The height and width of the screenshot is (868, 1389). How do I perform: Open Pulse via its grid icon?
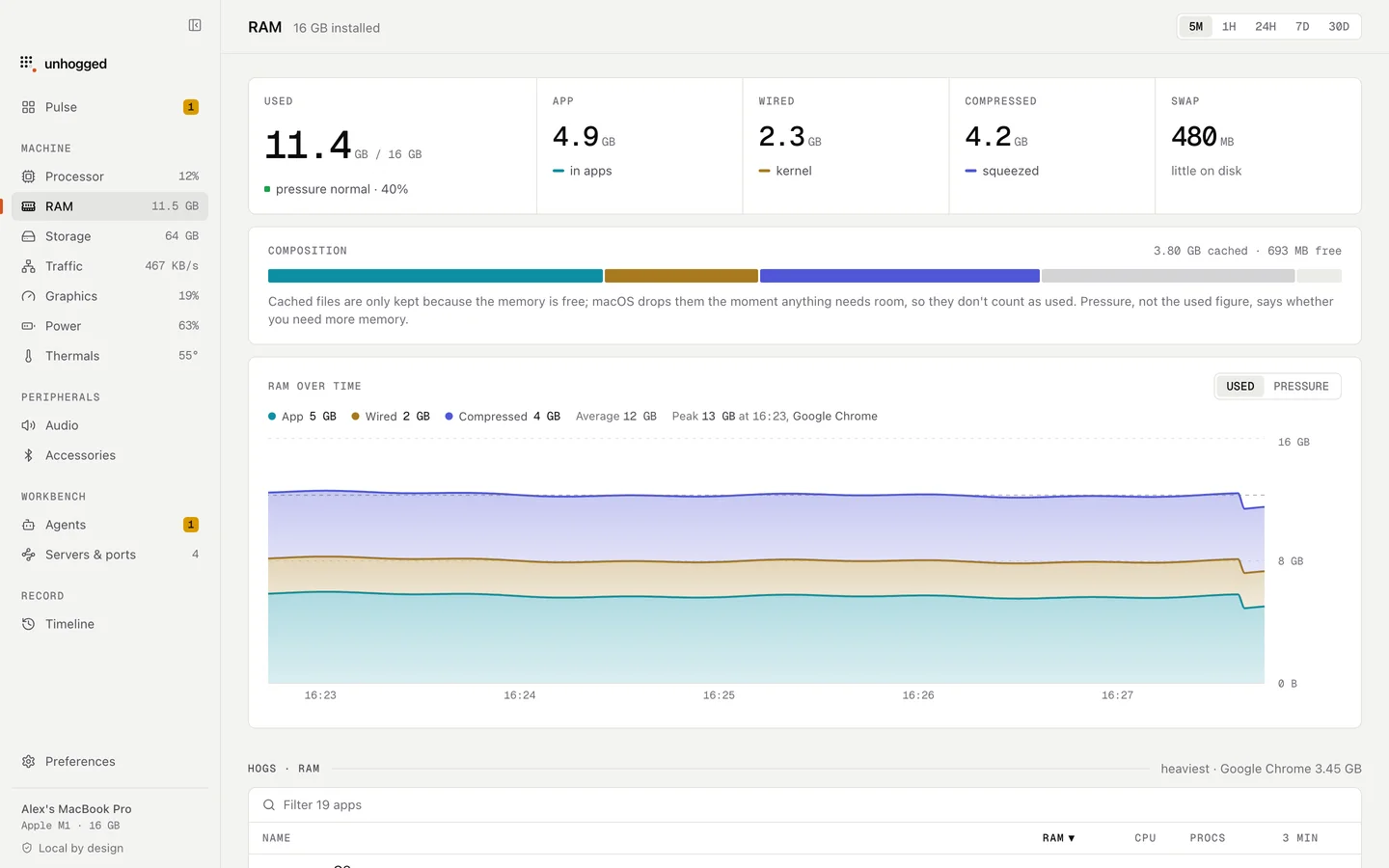[x=28, y=107]
